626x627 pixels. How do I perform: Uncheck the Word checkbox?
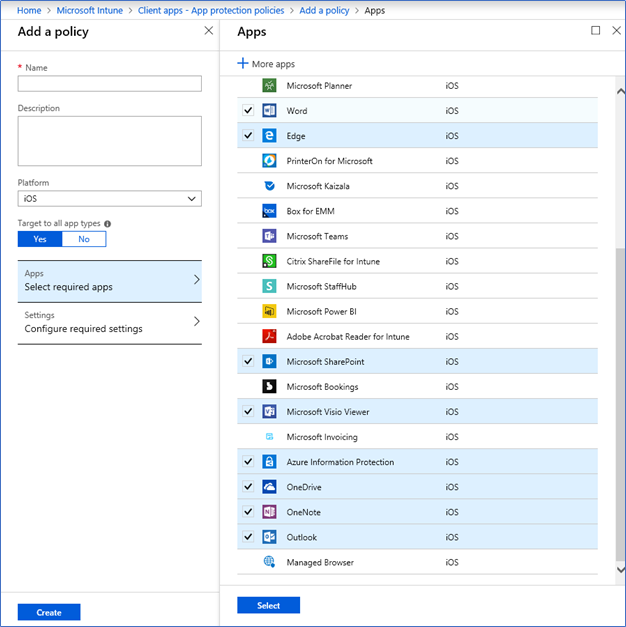coord(248,110)
